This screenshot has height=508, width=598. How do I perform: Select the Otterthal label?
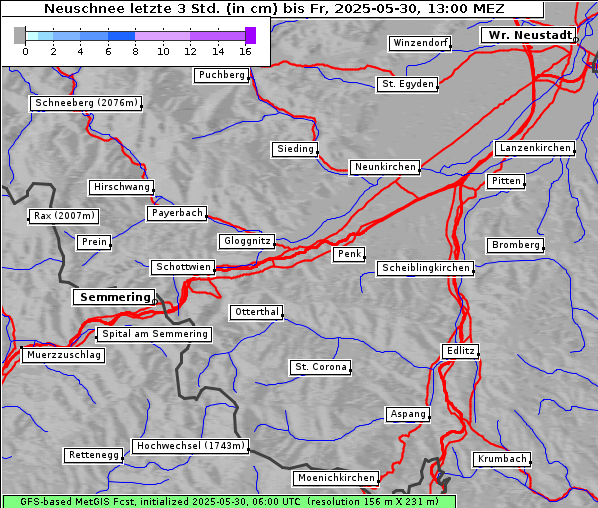click(257, 312)
